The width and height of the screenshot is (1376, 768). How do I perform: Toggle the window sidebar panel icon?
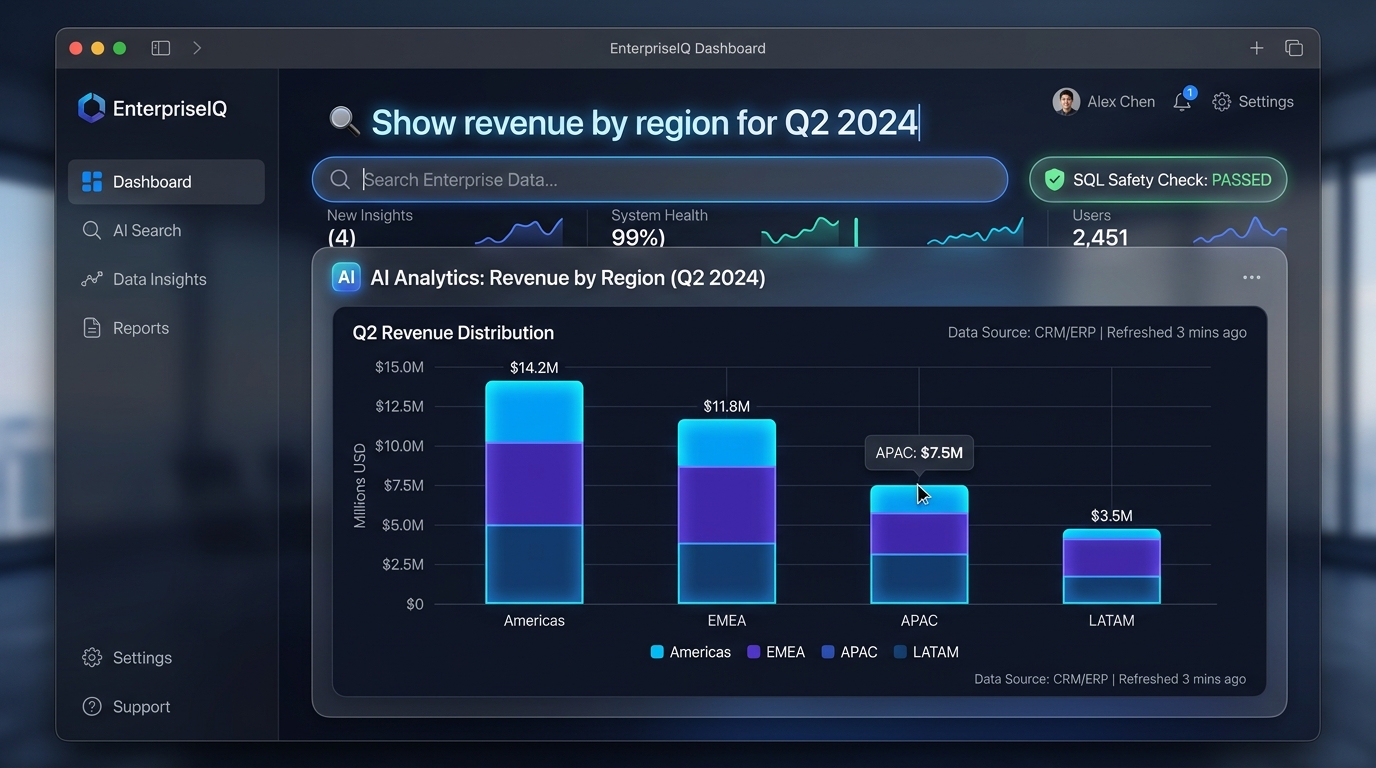coord(161,48)
